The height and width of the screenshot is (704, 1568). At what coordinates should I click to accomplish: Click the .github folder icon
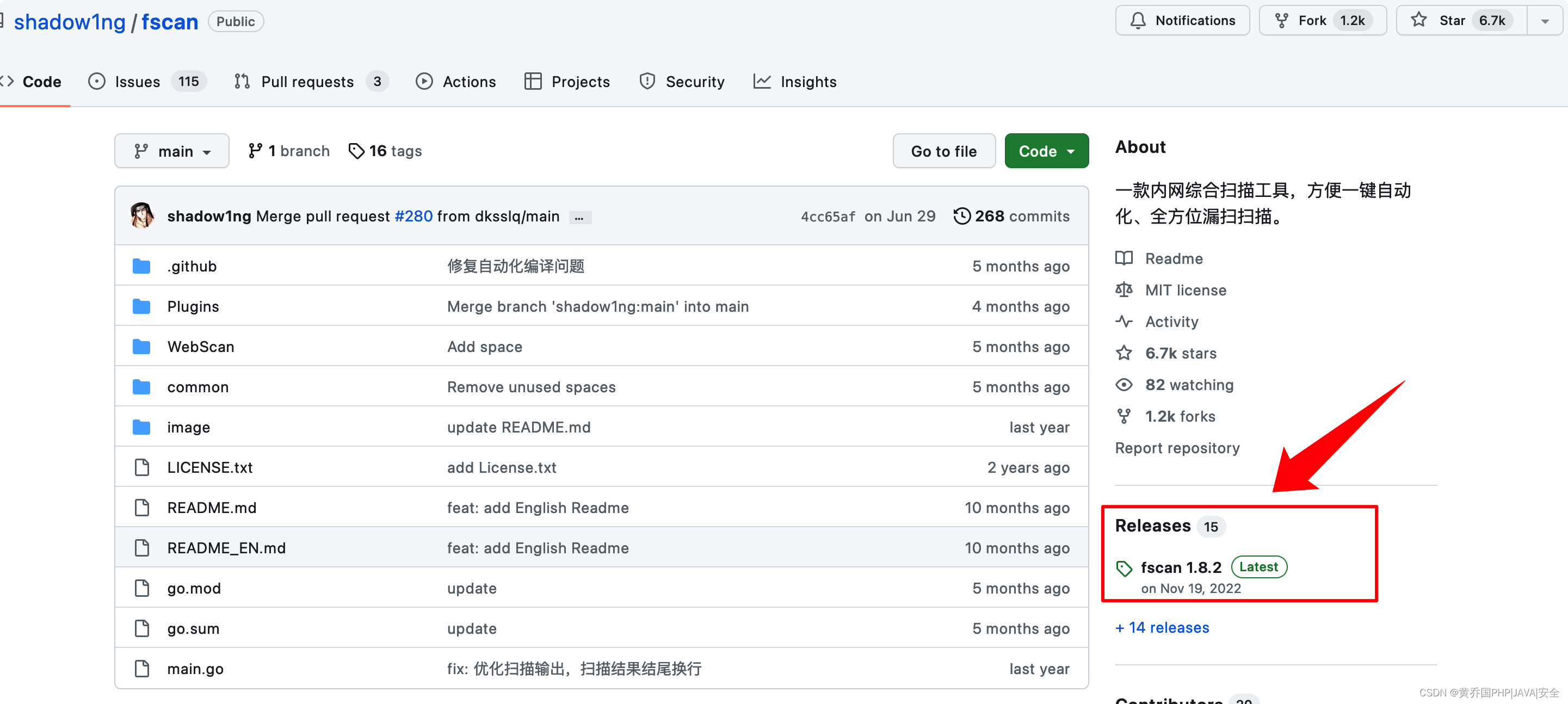click(x=141, y=266)
